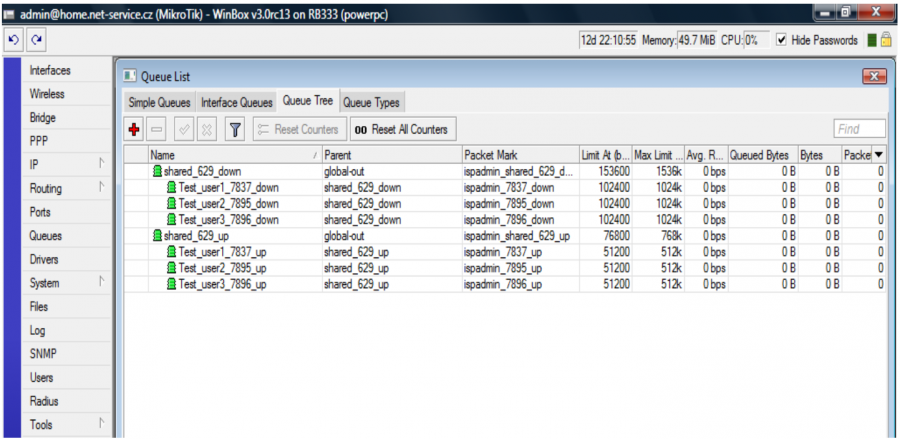900x439 pixels.
Task: Sort by the Packet Mark column header
Action: pyautogui.click(x=521, y=155)
